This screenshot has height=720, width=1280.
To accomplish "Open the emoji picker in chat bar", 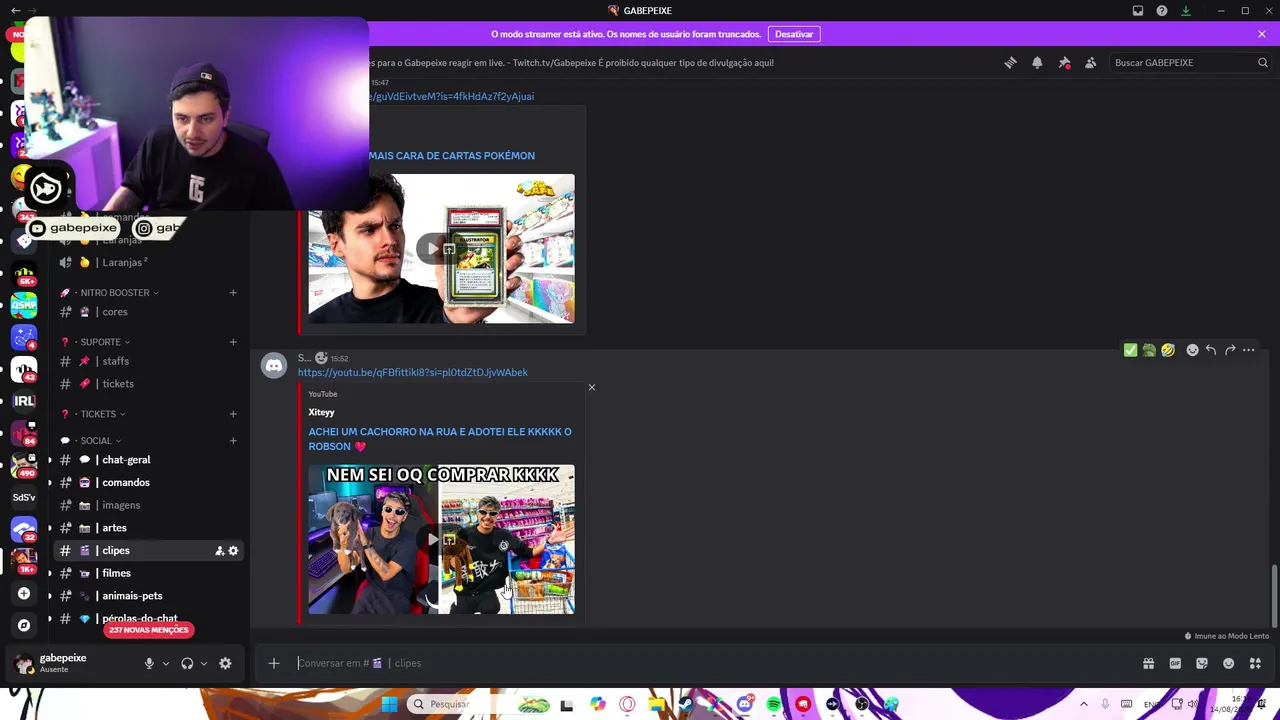I will [1229, 663].
